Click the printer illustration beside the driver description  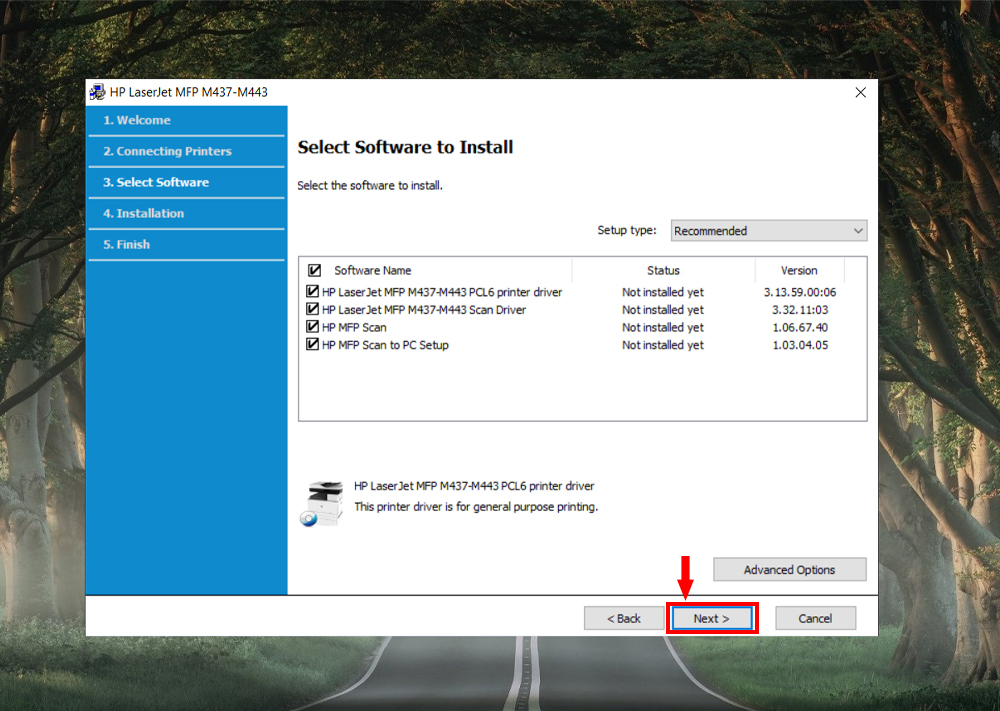click(322, 504)
